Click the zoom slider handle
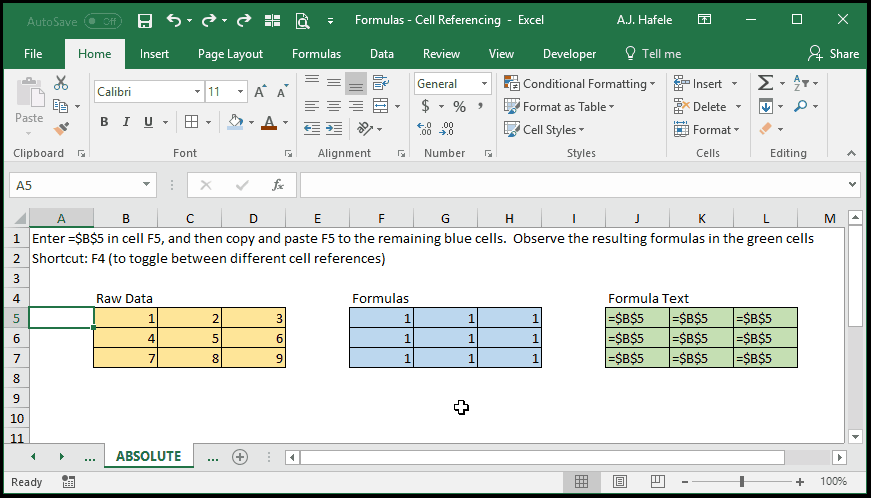 [742, 482]
